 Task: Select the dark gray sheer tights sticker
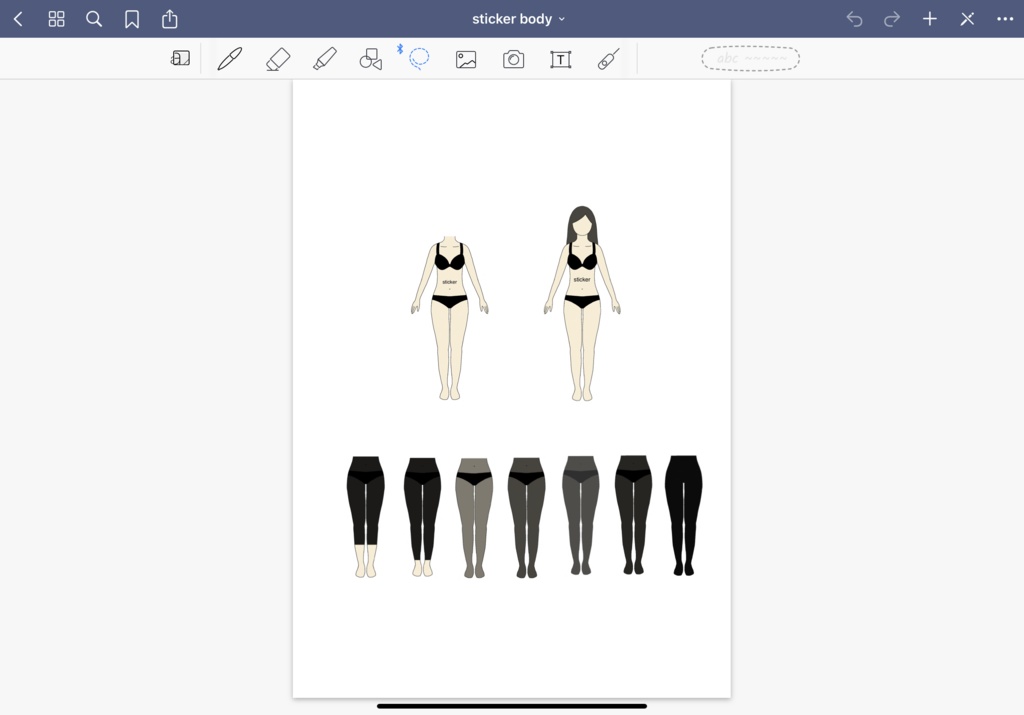click(x=581, y=515)
